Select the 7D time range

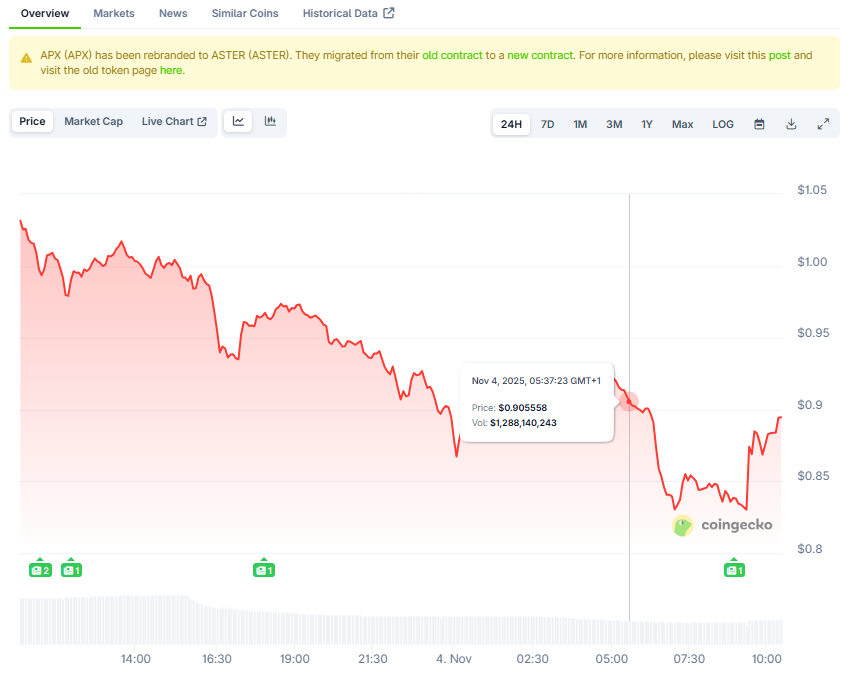pos(547,124)
